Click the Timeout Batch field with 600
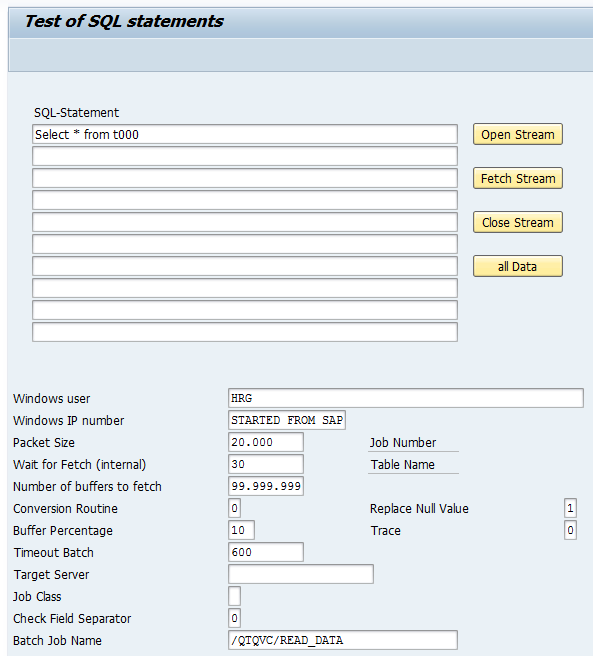593x656 pixels. click(266, 552)
